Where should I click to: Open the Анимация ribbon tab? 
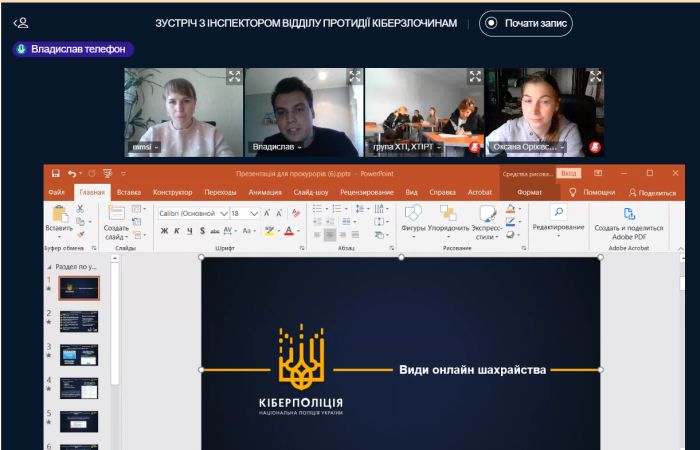tap(265, 192)
